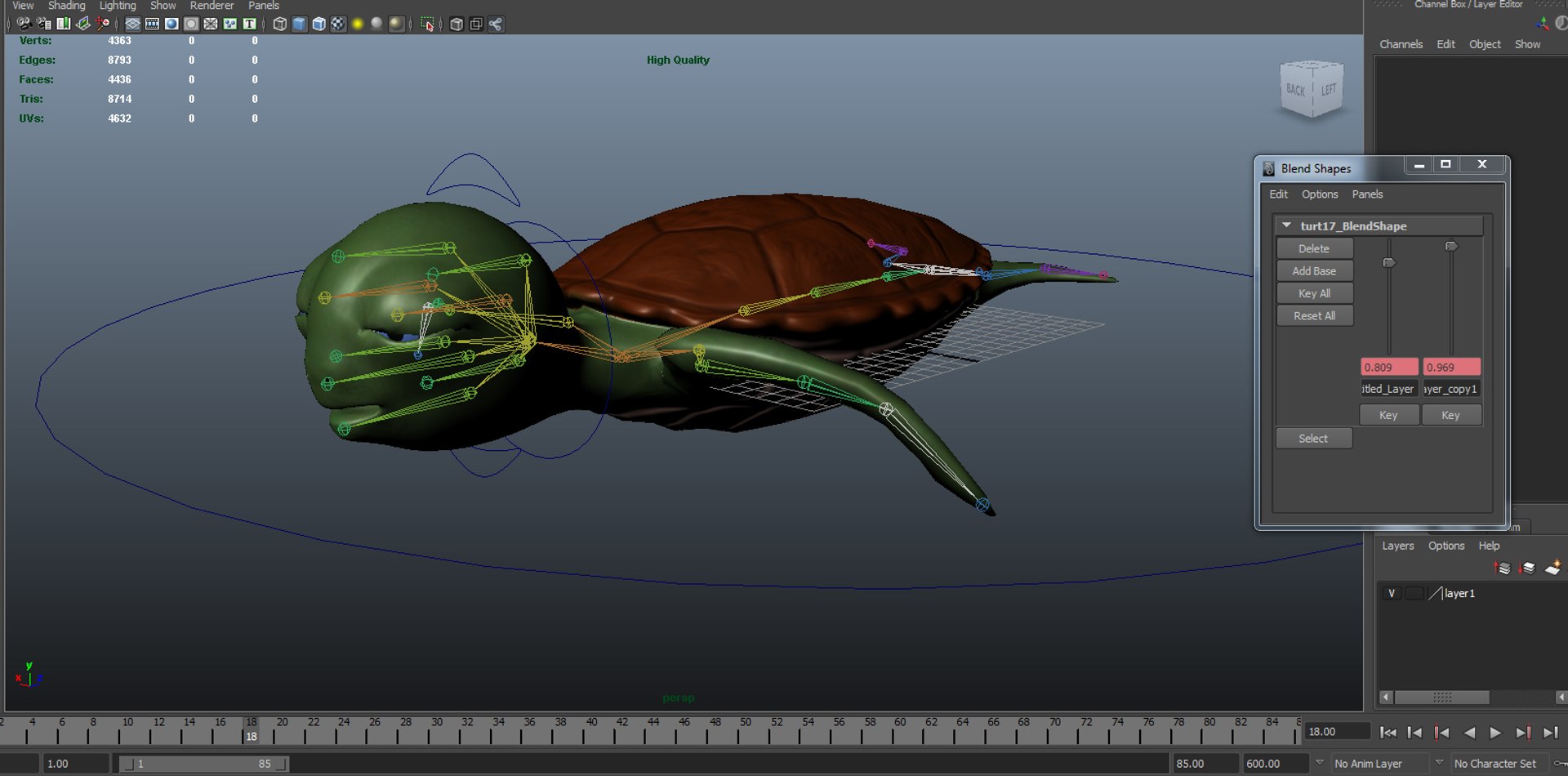Click Key button under itled_Layer target

pyautogui.click(x=1388, y=415)
